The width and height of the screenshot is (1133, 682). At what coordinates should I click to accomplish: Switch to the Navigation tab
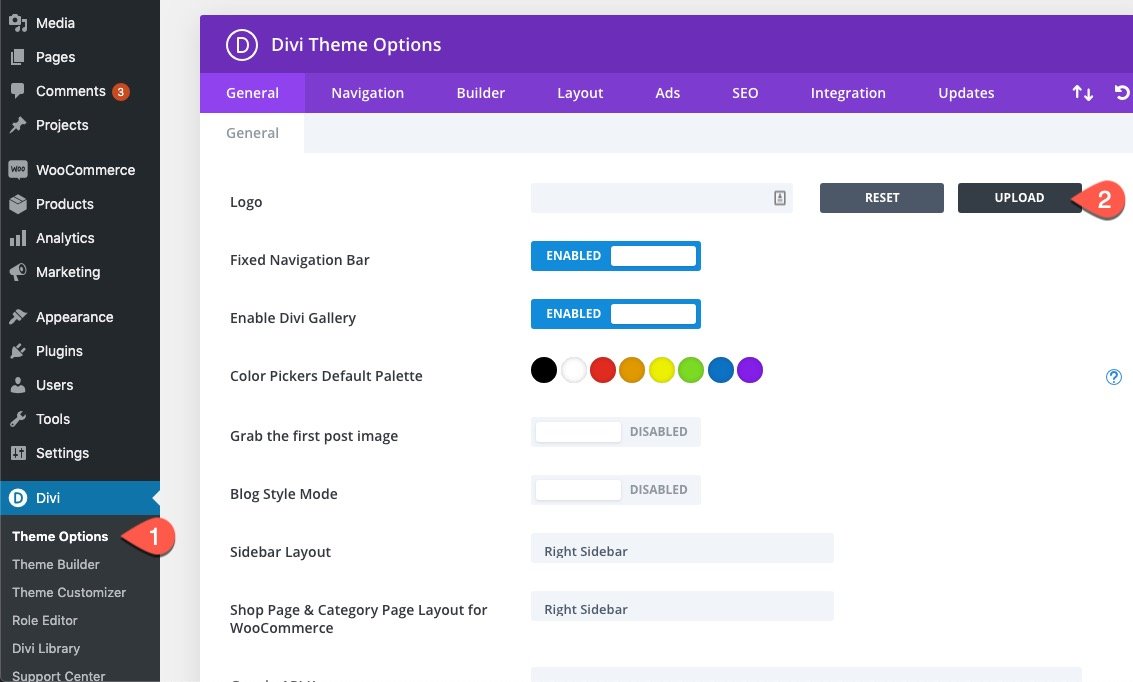click(367, 92)
